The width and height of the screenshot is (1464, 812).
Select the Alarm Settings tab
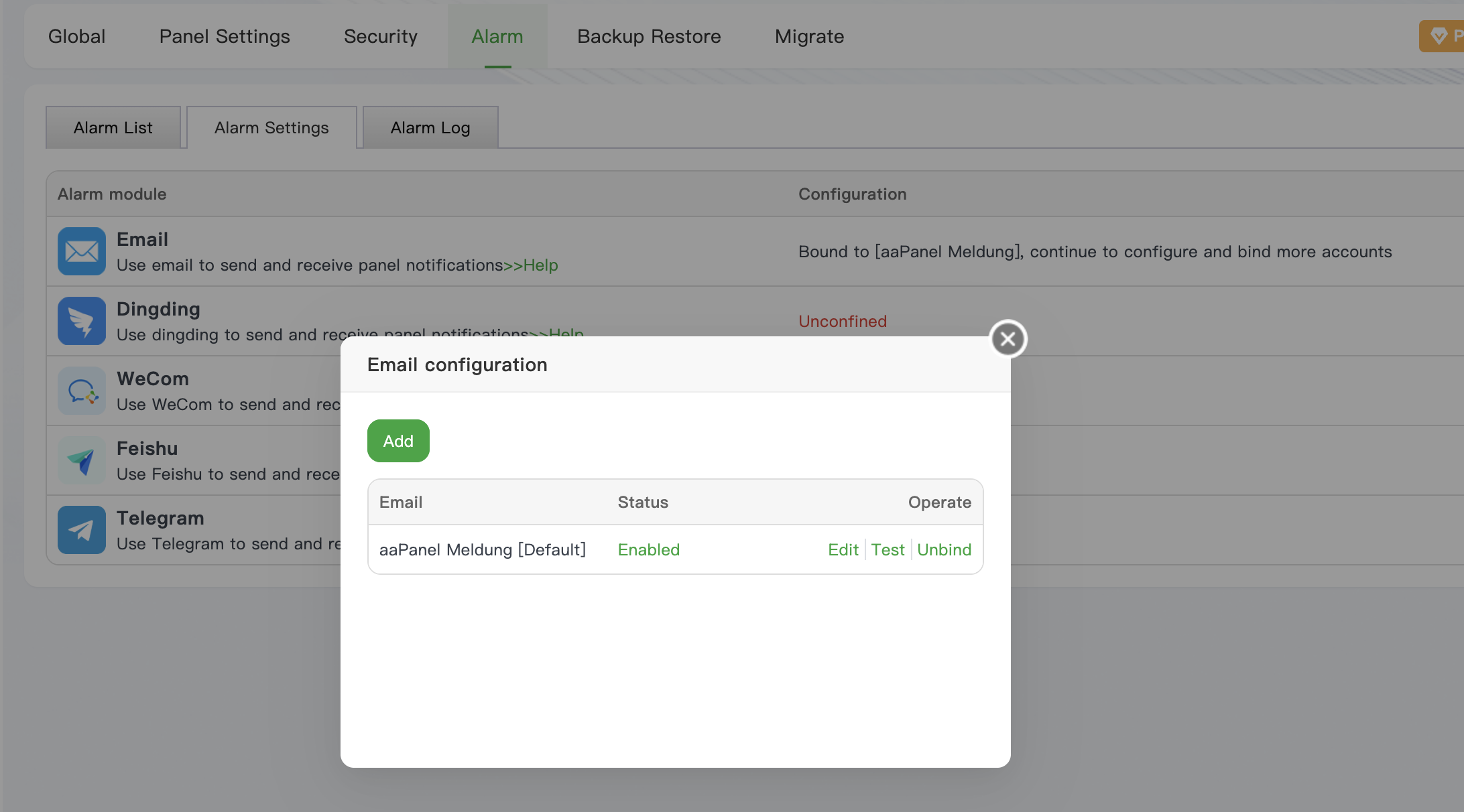[271, 128]
